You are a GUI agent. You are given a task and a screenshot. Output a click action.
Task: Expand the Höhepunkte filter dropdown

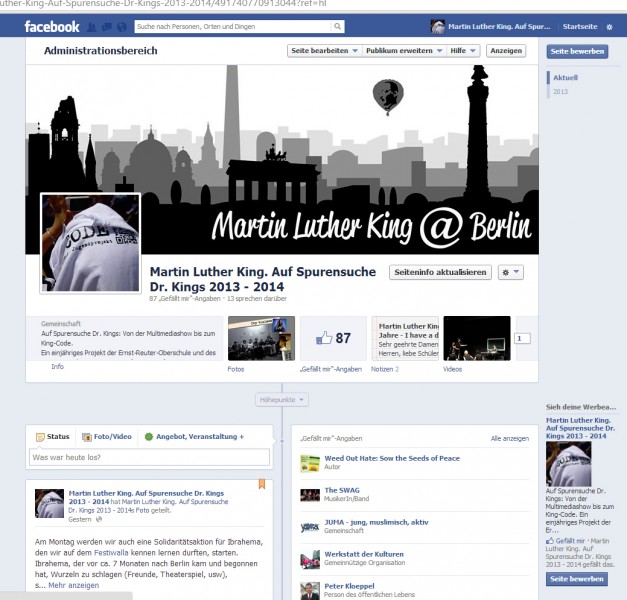[x=282, y=400]
